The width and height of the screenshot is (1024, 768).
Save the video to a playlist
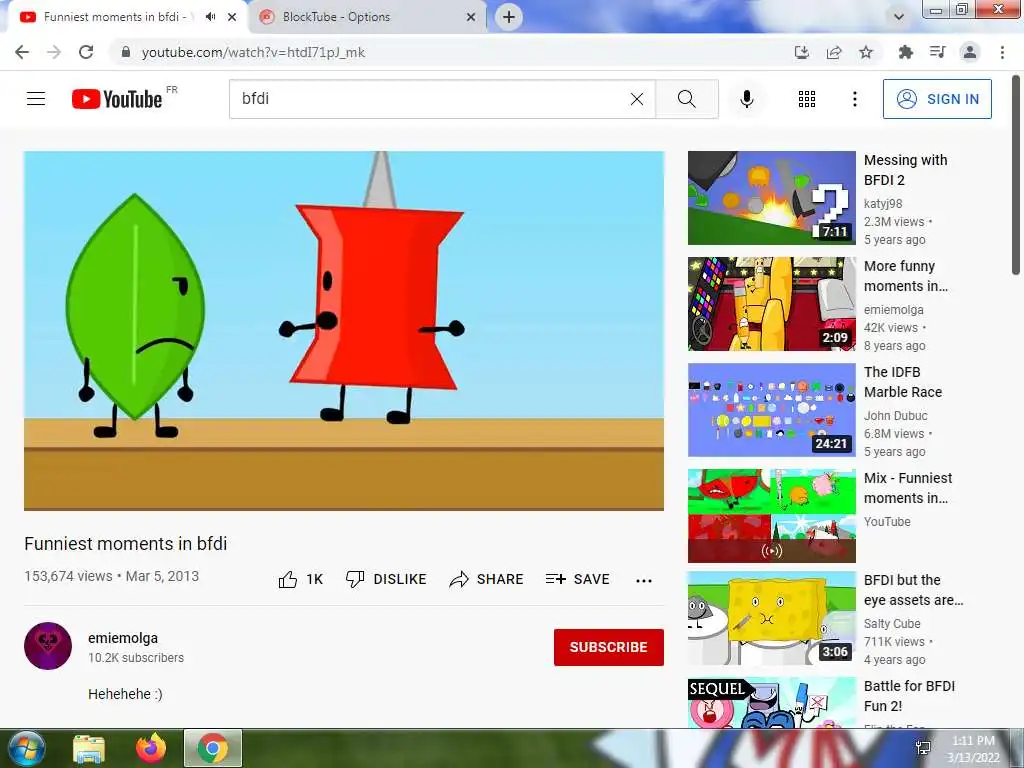pos(577,579)
